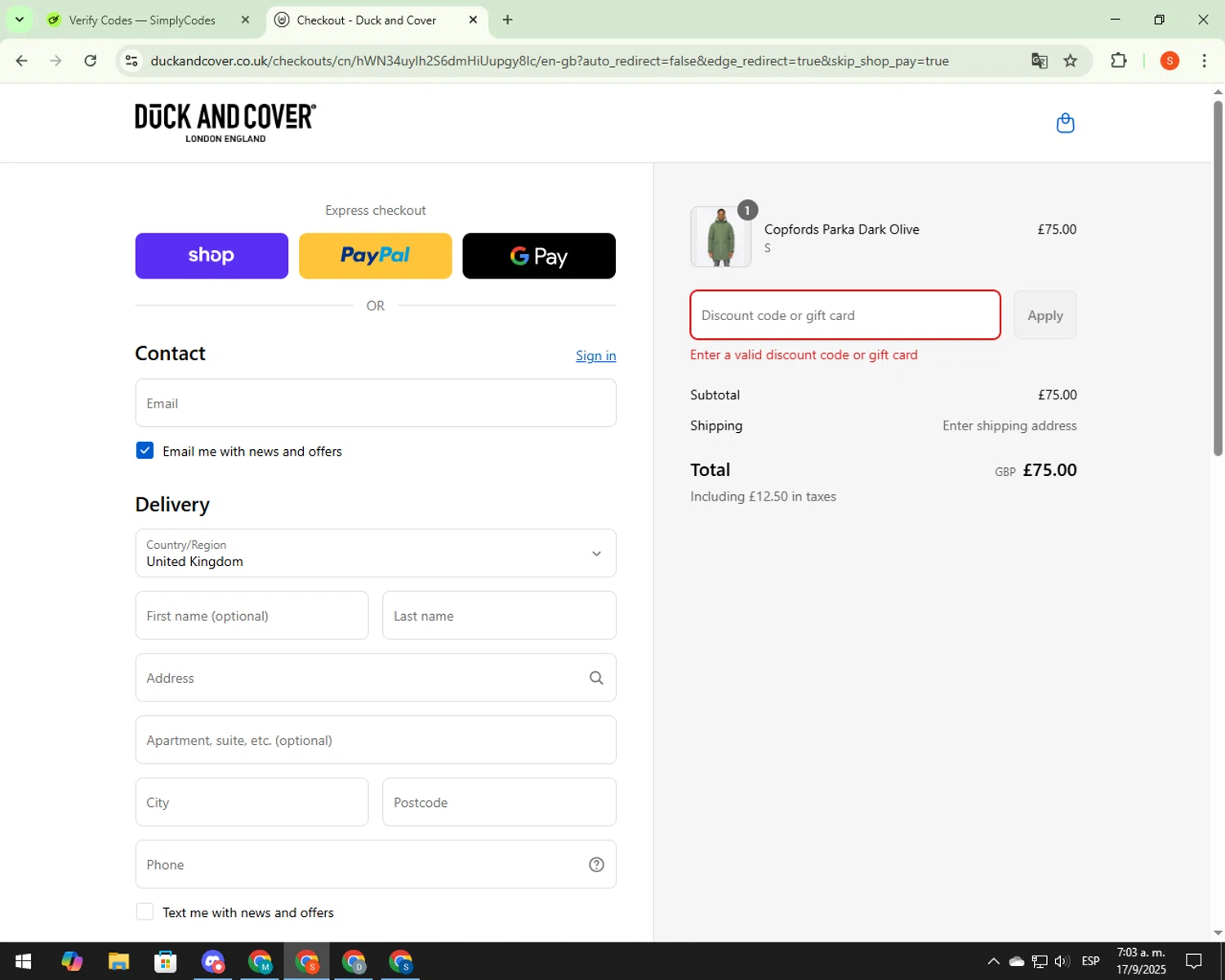
Task: Close the Verify Codes tab
Action: tap(245, 20)
